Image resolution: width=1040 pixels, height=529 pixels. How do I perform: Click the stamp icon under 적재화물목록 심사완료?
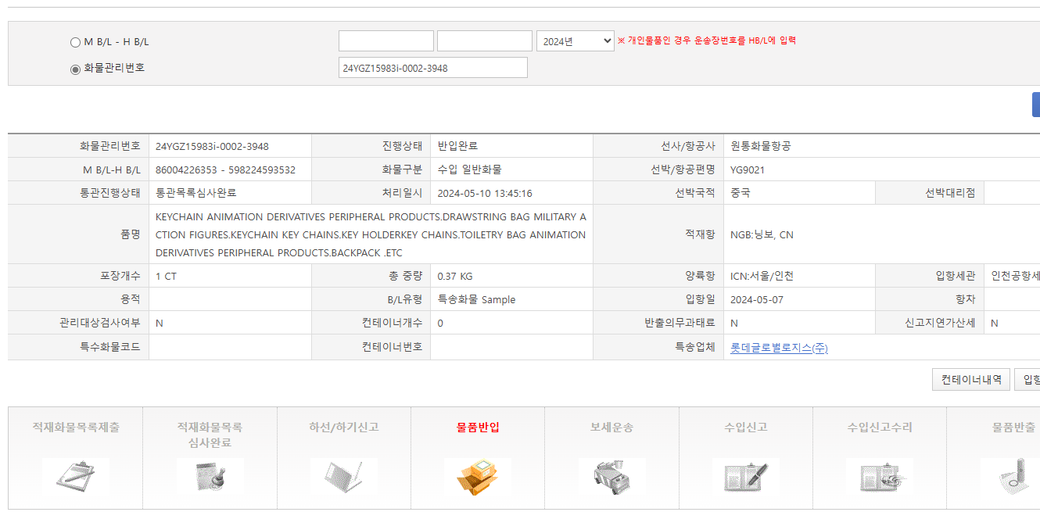(209, 477)
